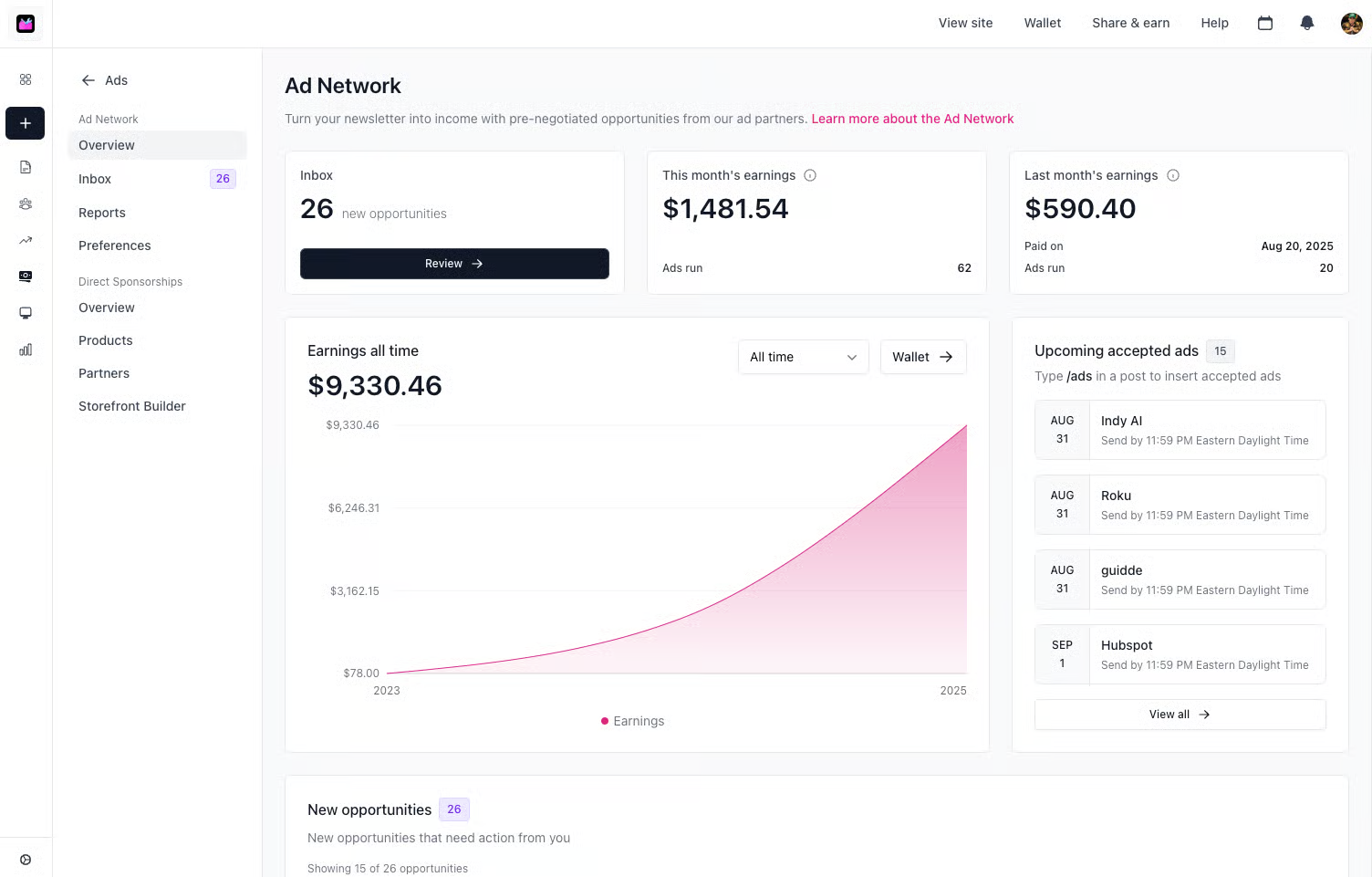
Task: Select the Hubspot upcoming ad entry
Action: click(1179, 654)
